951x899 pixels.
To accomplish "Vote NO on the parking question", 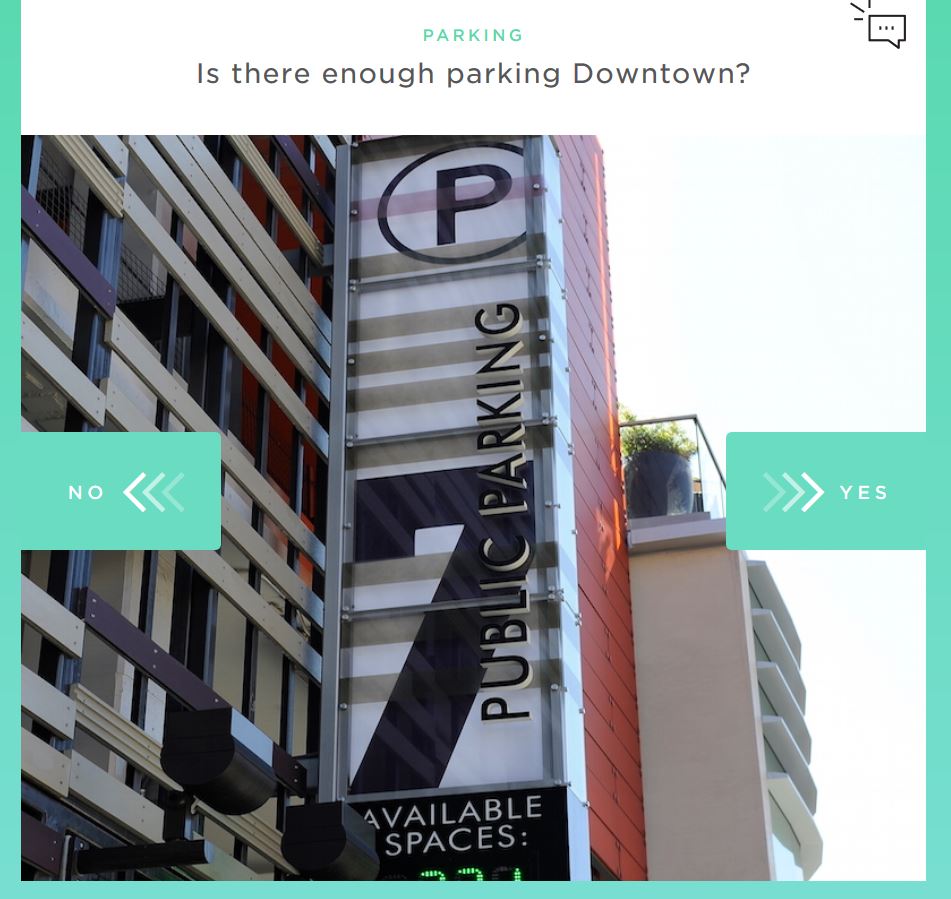I will (121, 491).
